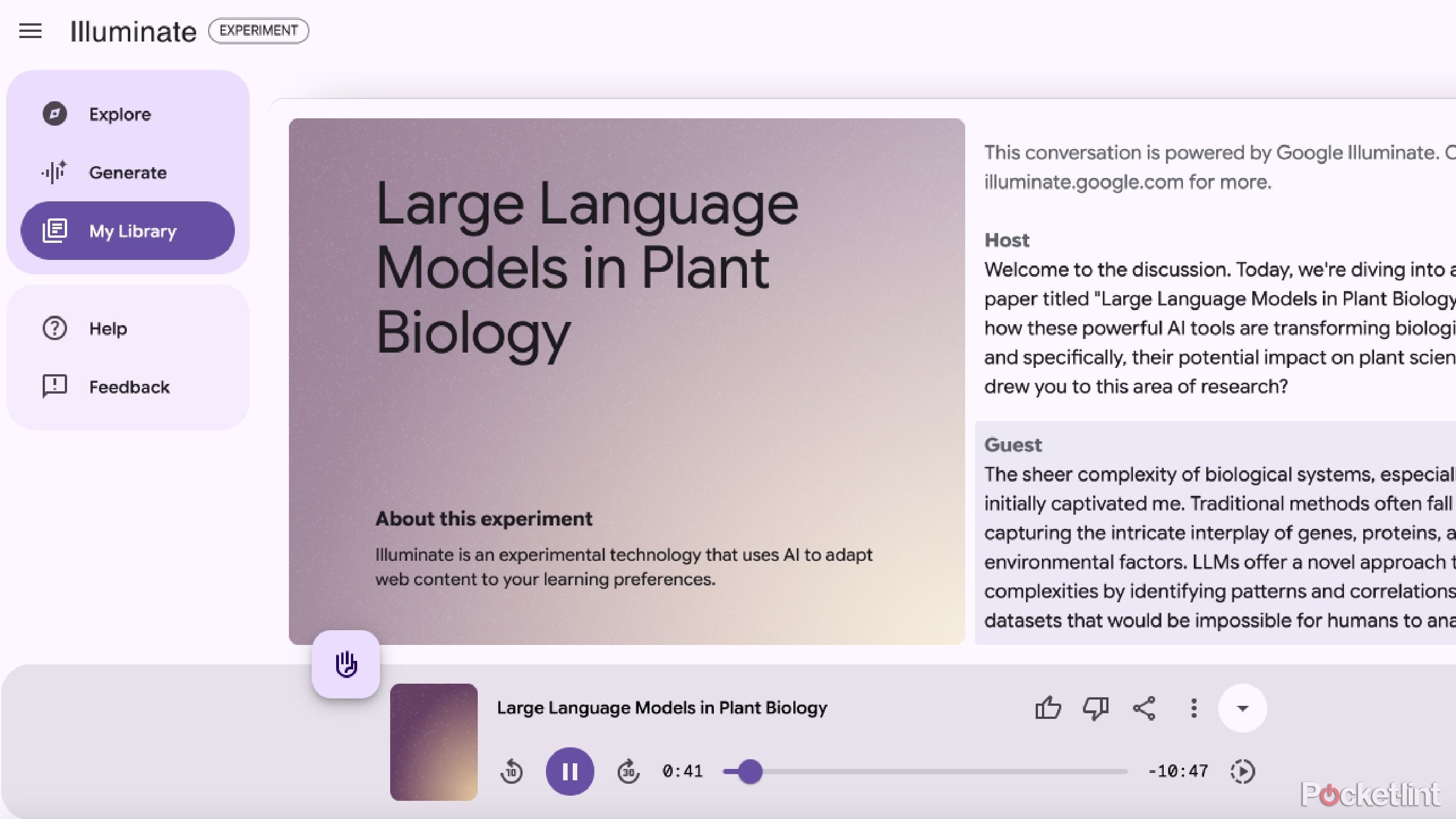The width and height of the screenshot is (1456, 819).
Task: Click the elapsed time 0:41
Action: 682,772
